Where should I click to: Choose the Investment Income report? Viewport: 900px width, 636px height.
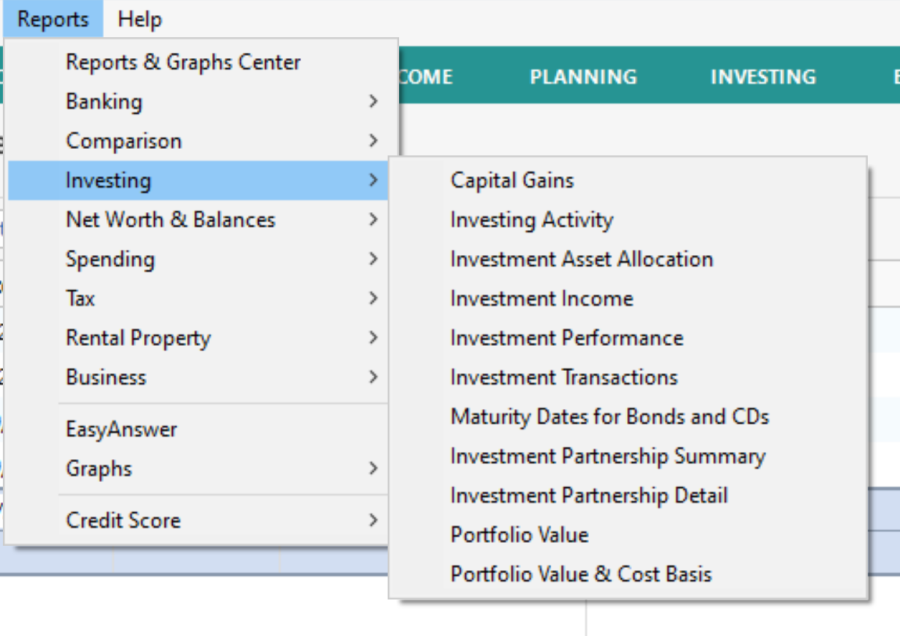point(541,299)
